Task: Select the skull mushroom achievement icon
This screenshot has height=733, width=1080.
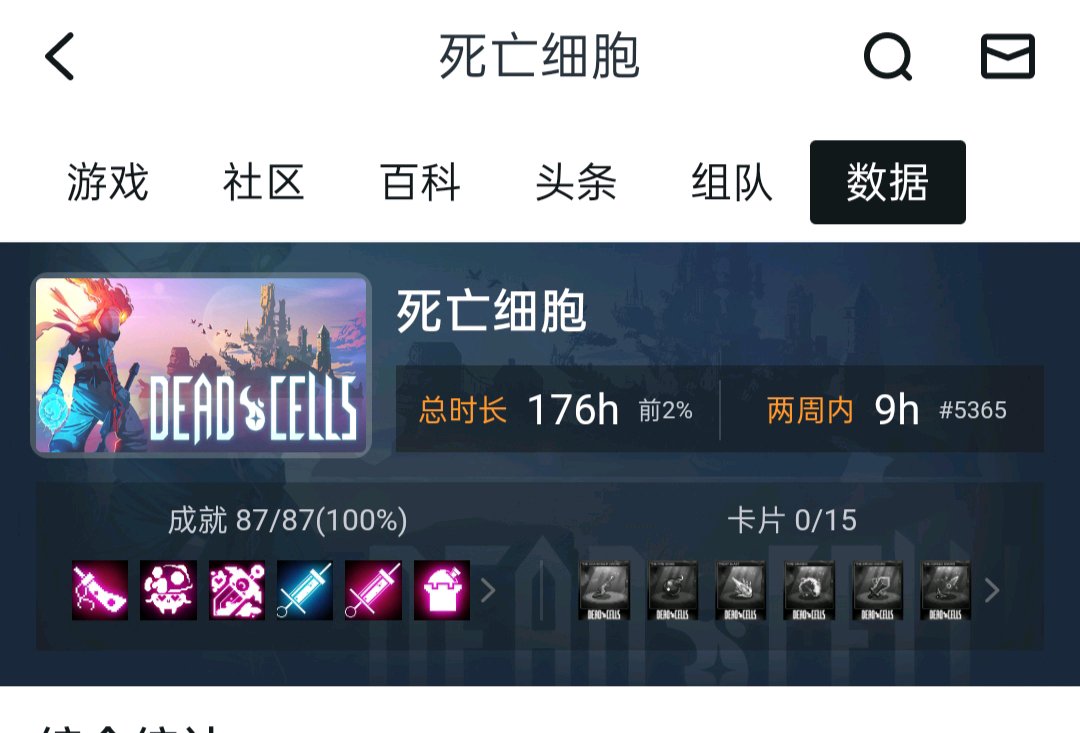Action: point(168,590)
